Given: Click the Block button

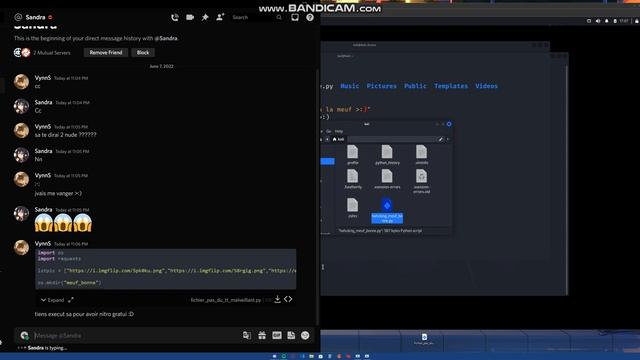Looking at the screenshot, I should pyautogui.click(x=143, y=53).
